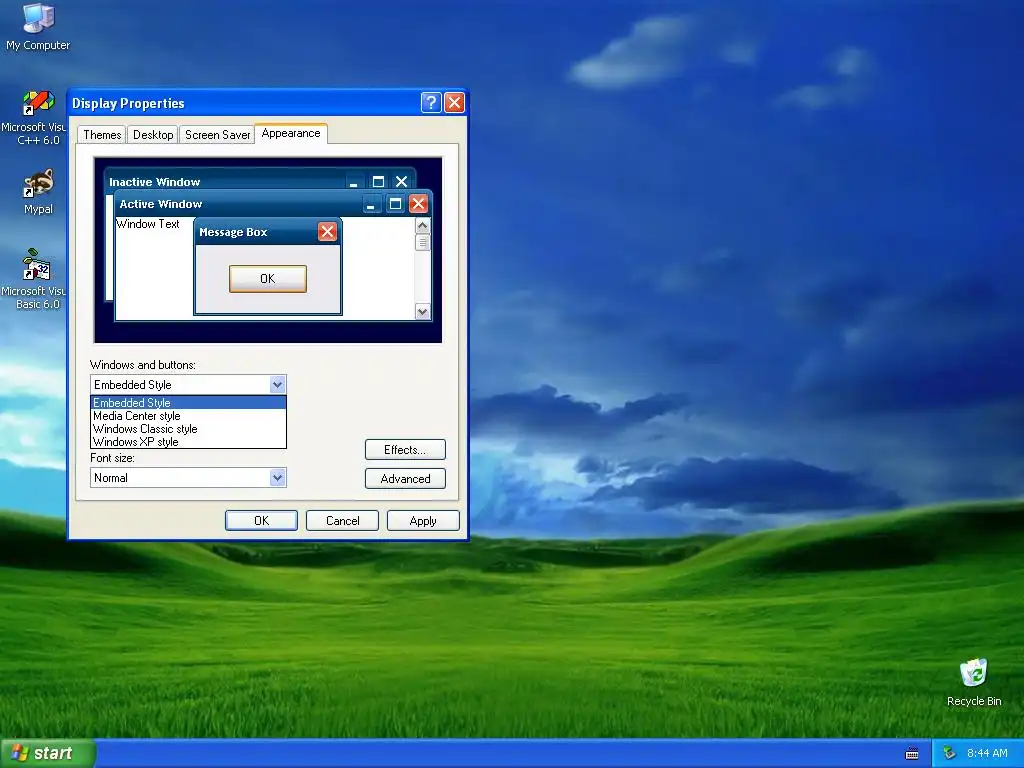
Task: Click the Message Box preview title
Action: pos(233,232)
